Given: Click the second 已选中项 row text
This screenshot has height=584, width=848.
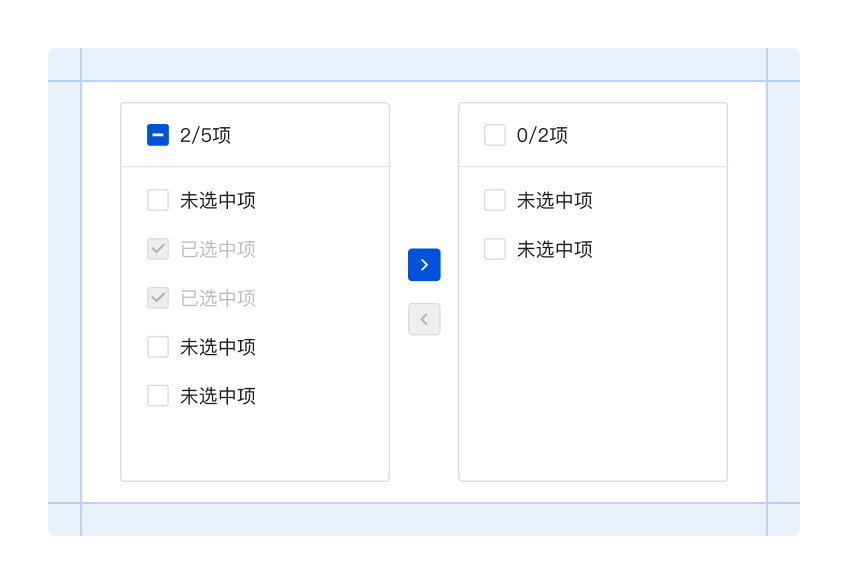Looking at the screenshot, I should [216, 298].
